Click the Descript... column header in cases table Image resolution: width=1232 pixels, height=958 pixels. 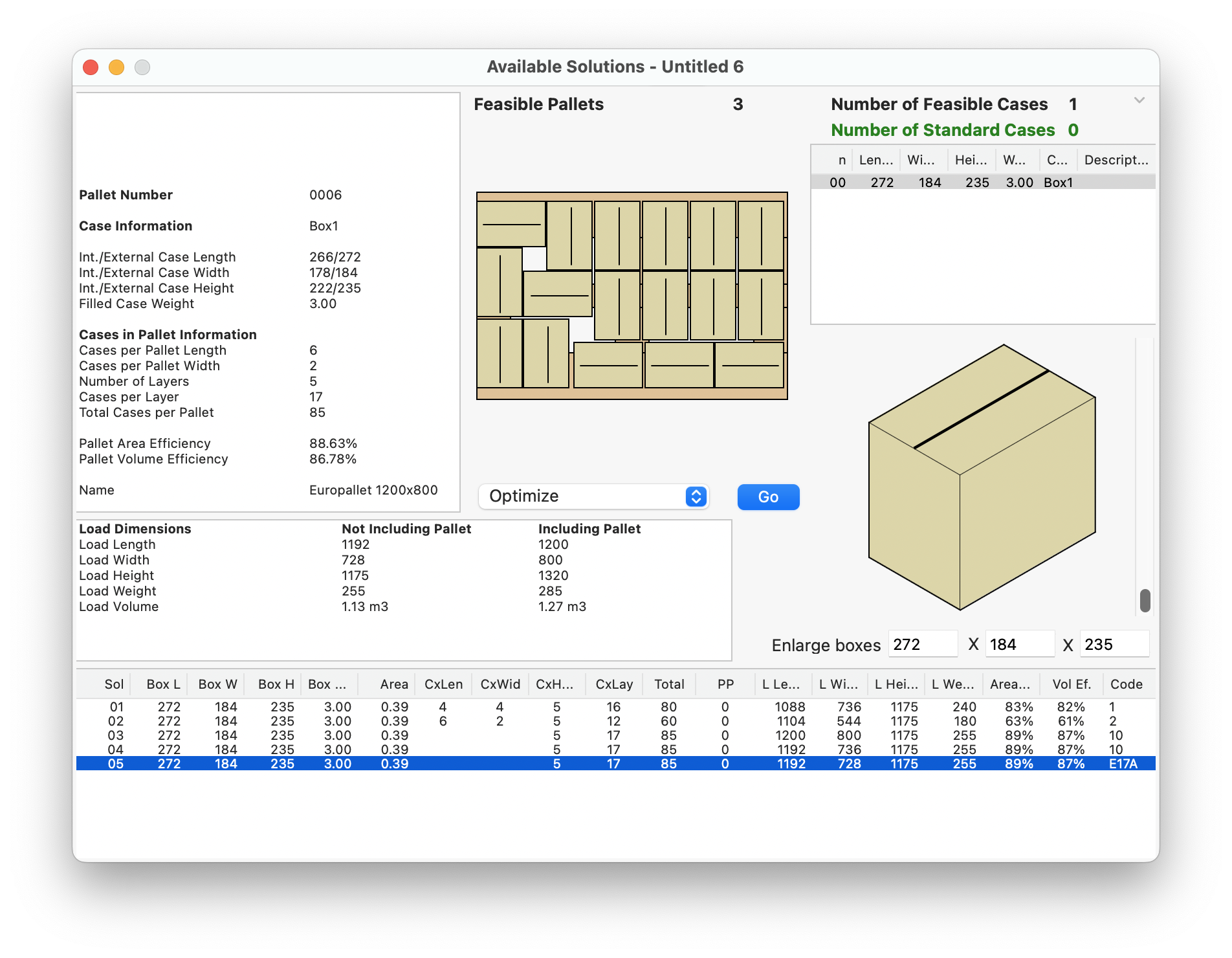click(1116, 160)
